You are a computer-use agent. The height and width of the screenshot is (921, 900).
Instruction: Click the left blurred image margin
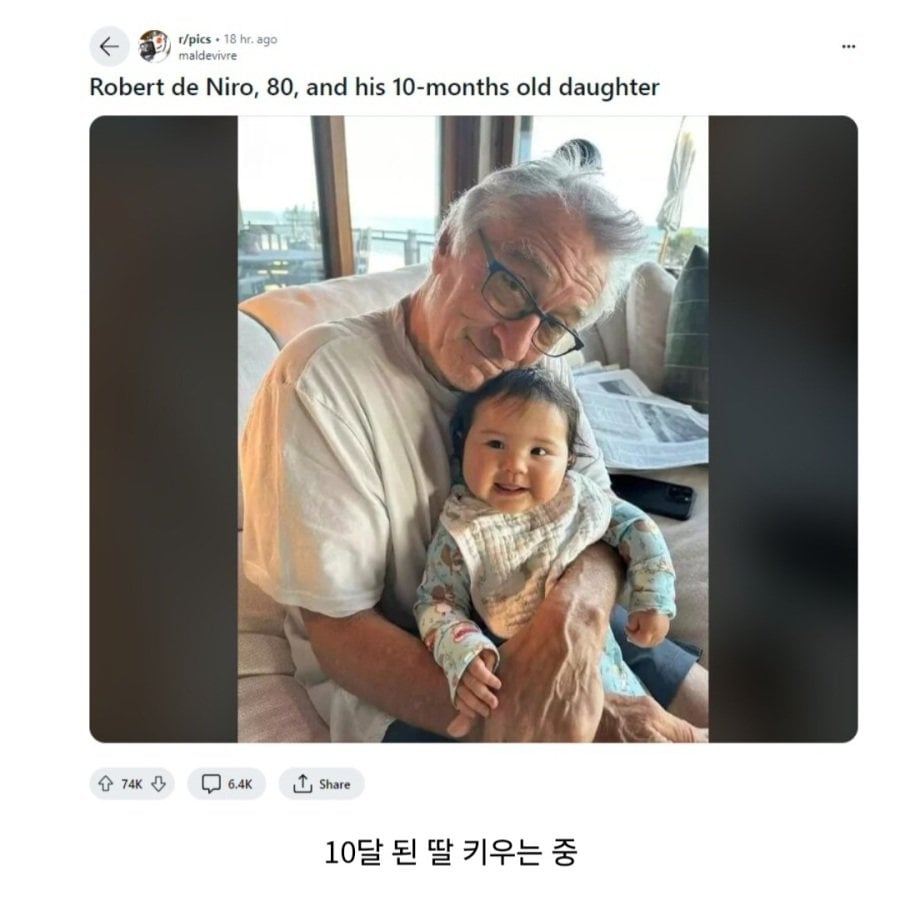point(163,429)
